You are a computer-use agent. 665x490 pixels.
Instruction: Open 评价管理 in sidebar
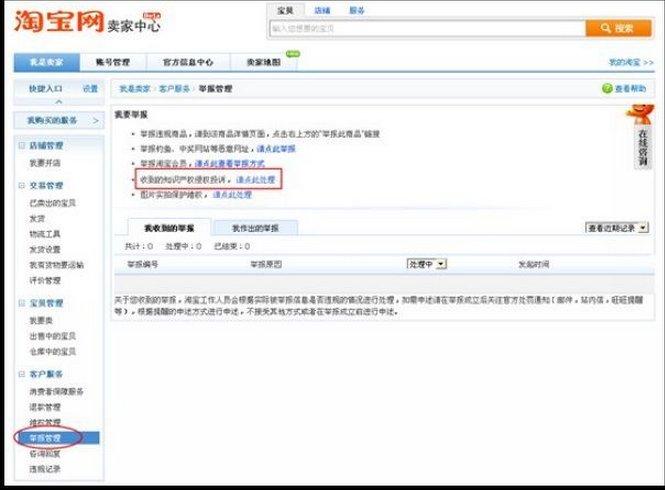[45, 280]
